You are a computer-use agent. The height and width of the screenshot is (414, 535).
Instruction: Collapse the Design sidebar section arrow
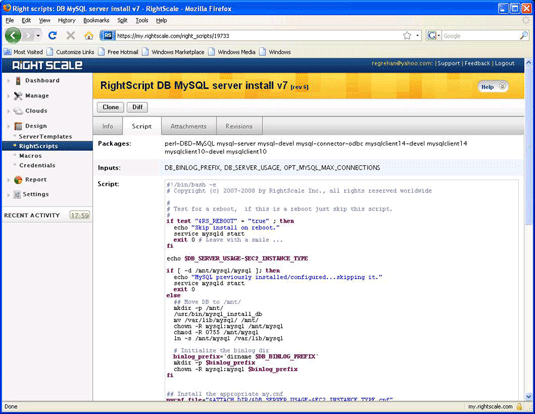click(x=8, y=126)
